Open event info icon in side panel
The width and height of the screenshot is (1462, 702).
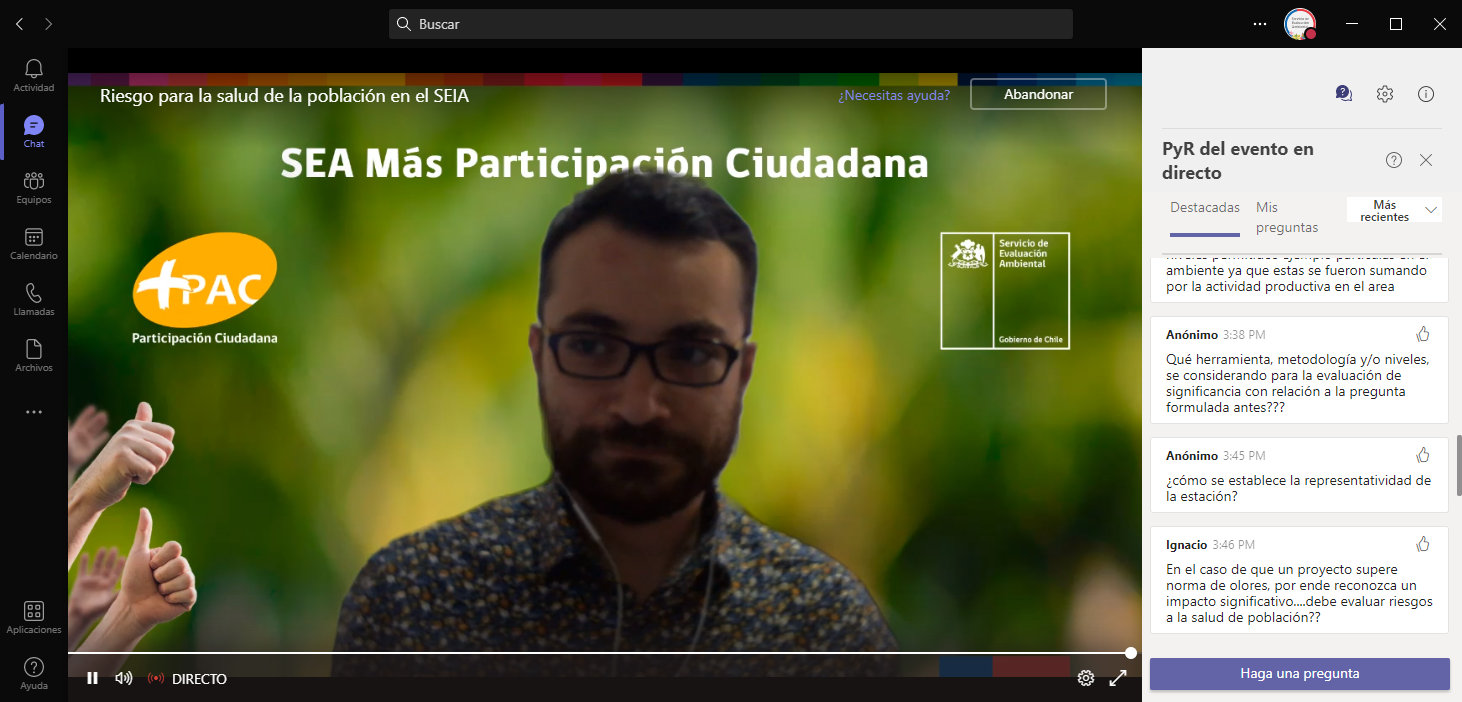(x=1426, y=94)
